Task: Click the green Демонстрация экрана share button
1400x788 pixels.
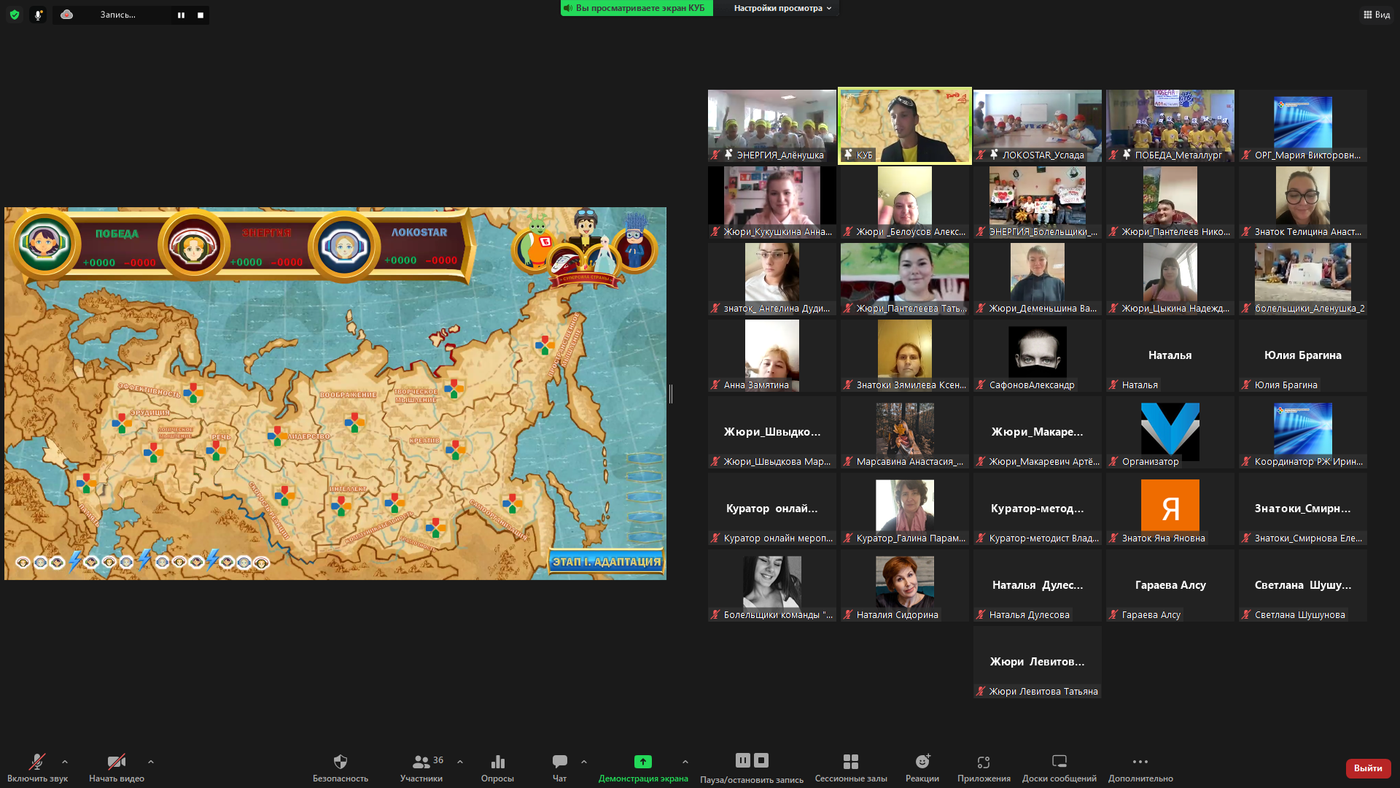Action: pyautogui.click(x=643, y=762)
